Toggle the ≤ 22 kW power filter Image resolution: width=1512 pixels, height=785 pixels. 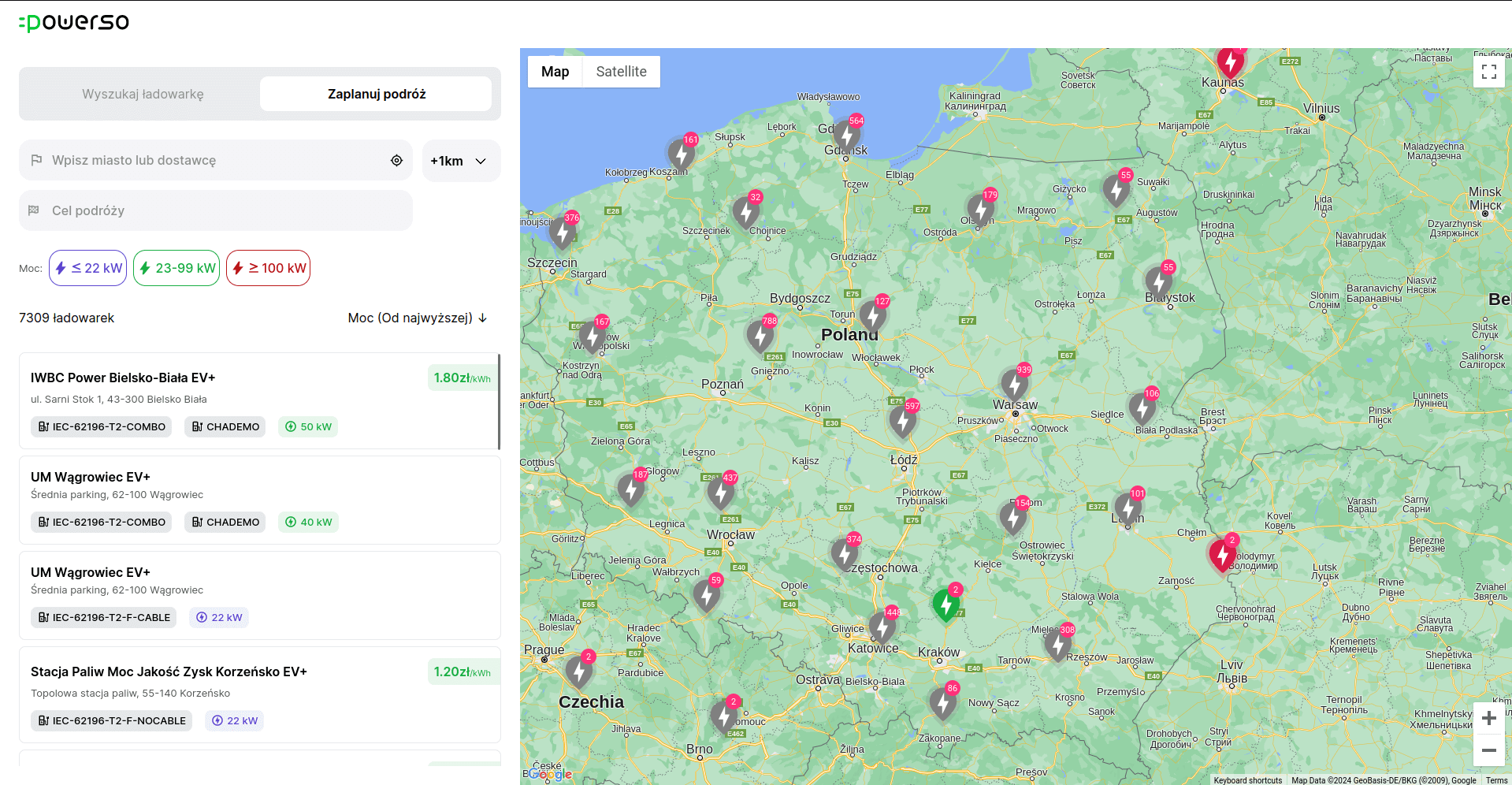88,268
